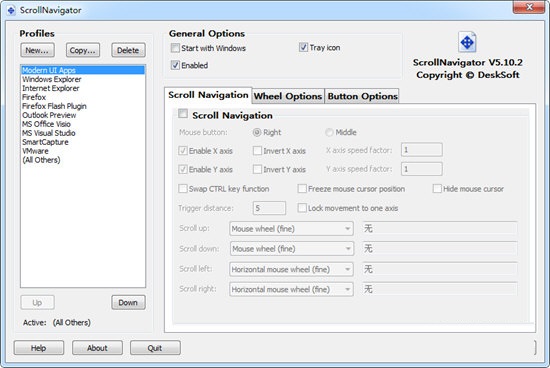Close the ScrollNavigator window
This screenshot has height=368, width=550.
(x=529, y=7)
